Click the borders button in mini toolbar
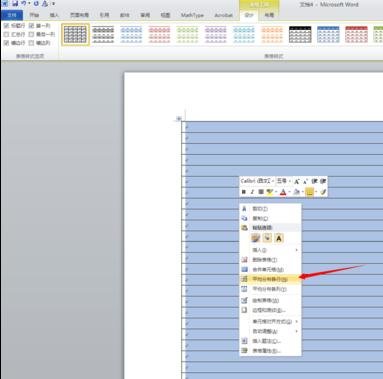This screenshot has height=379, width=383. click(x=310, y=192)
